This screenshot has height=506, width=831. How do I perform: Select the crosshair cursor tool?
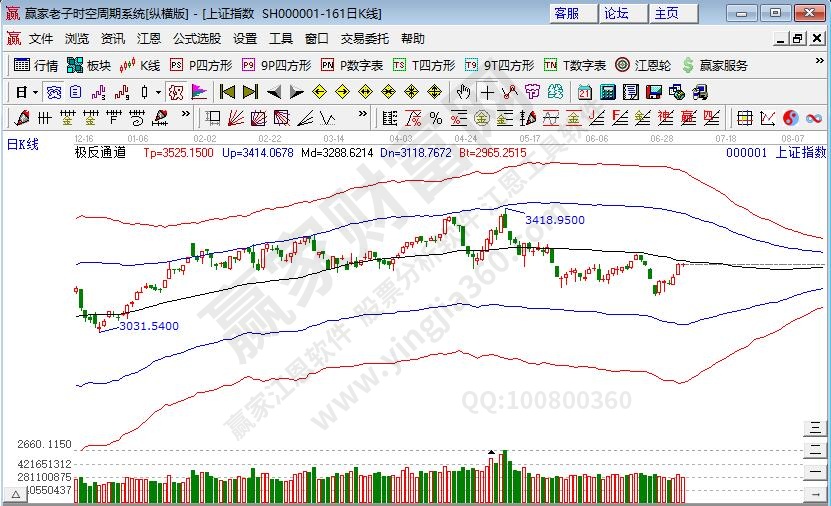(x=486, y=92)
